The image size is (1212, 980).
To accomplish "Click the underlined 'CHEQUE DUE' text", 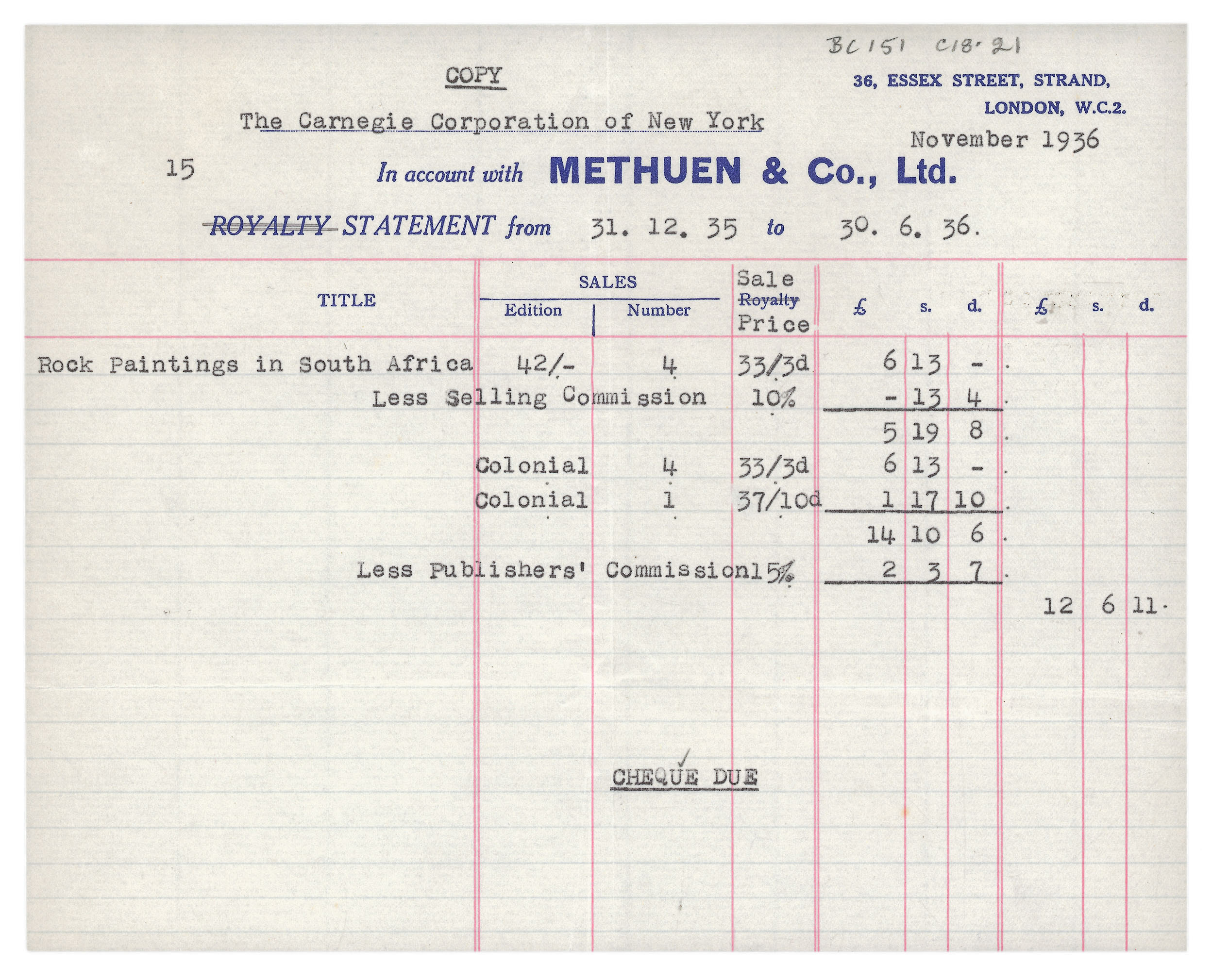I will tap(685, 778).
